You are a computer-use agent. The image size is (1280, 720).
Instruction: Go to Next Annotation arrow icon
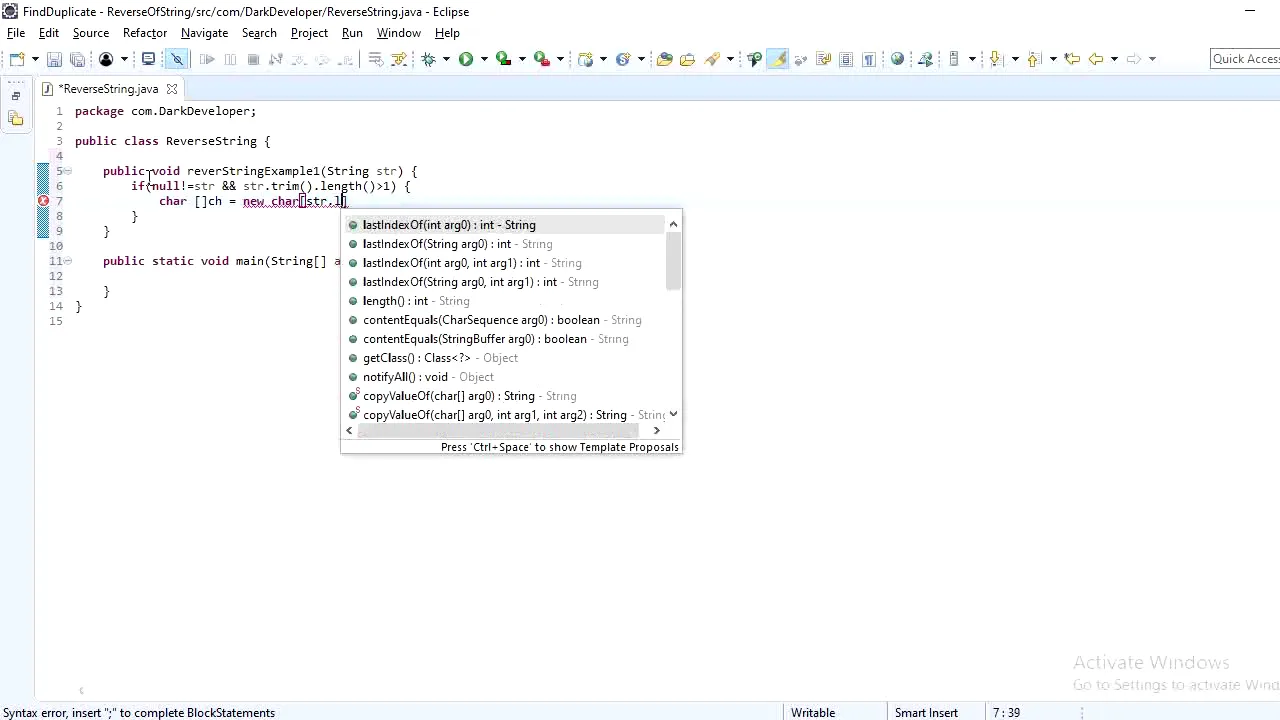(995, 59)
